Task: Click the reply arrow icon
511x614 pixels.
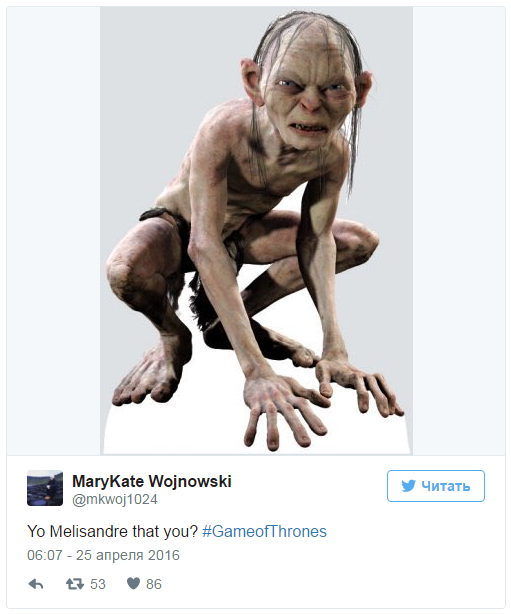Action: [36, 584]
